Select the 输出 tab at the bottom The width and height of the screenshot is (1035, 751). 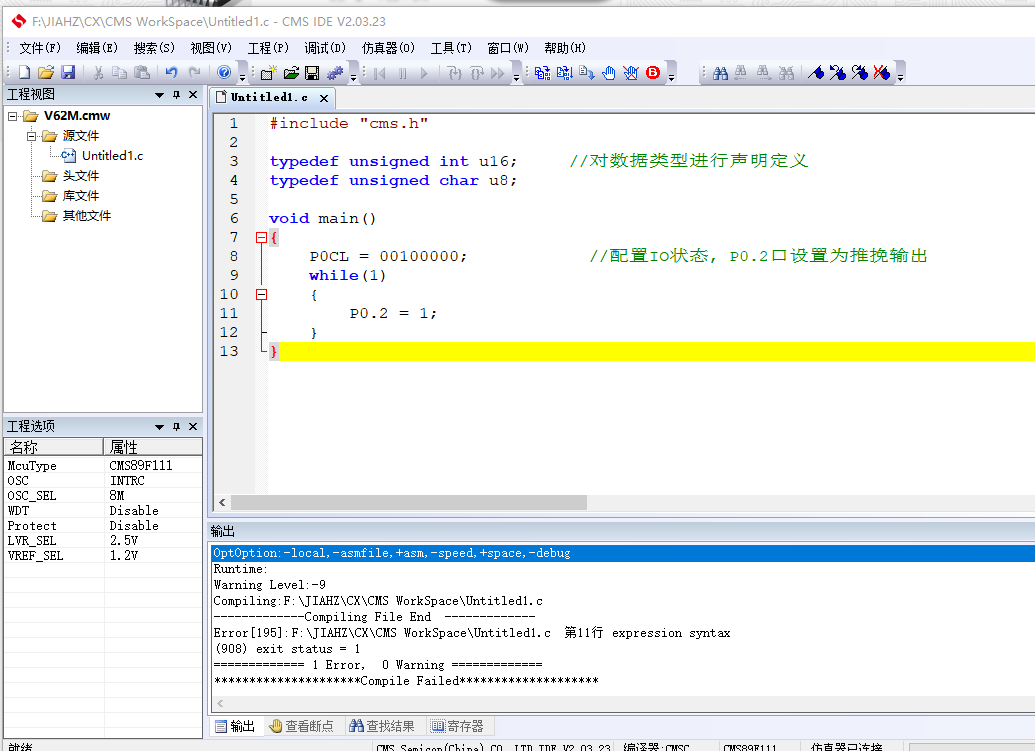pyautogui.click(x=236, y=726)
